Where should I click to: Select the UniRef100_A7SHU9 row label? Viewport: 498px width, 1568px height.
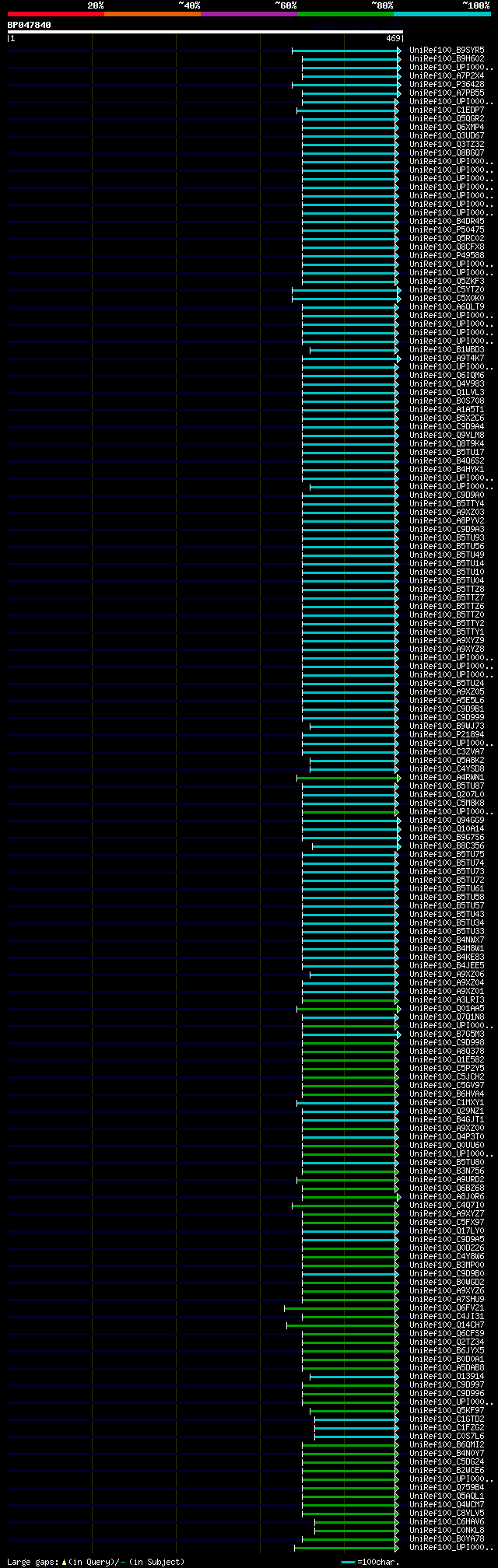447,1299
